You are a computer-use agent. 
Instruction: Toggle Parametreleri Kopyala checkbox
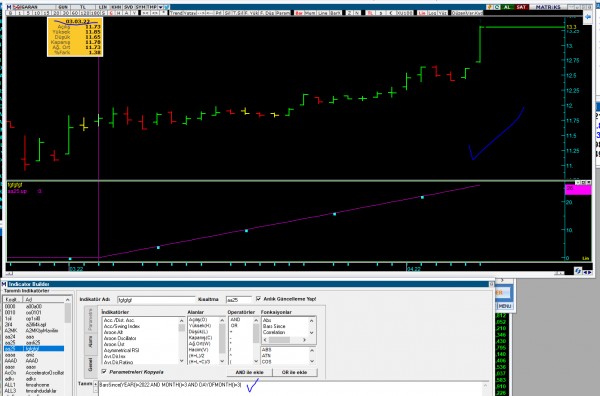point(104,372)
